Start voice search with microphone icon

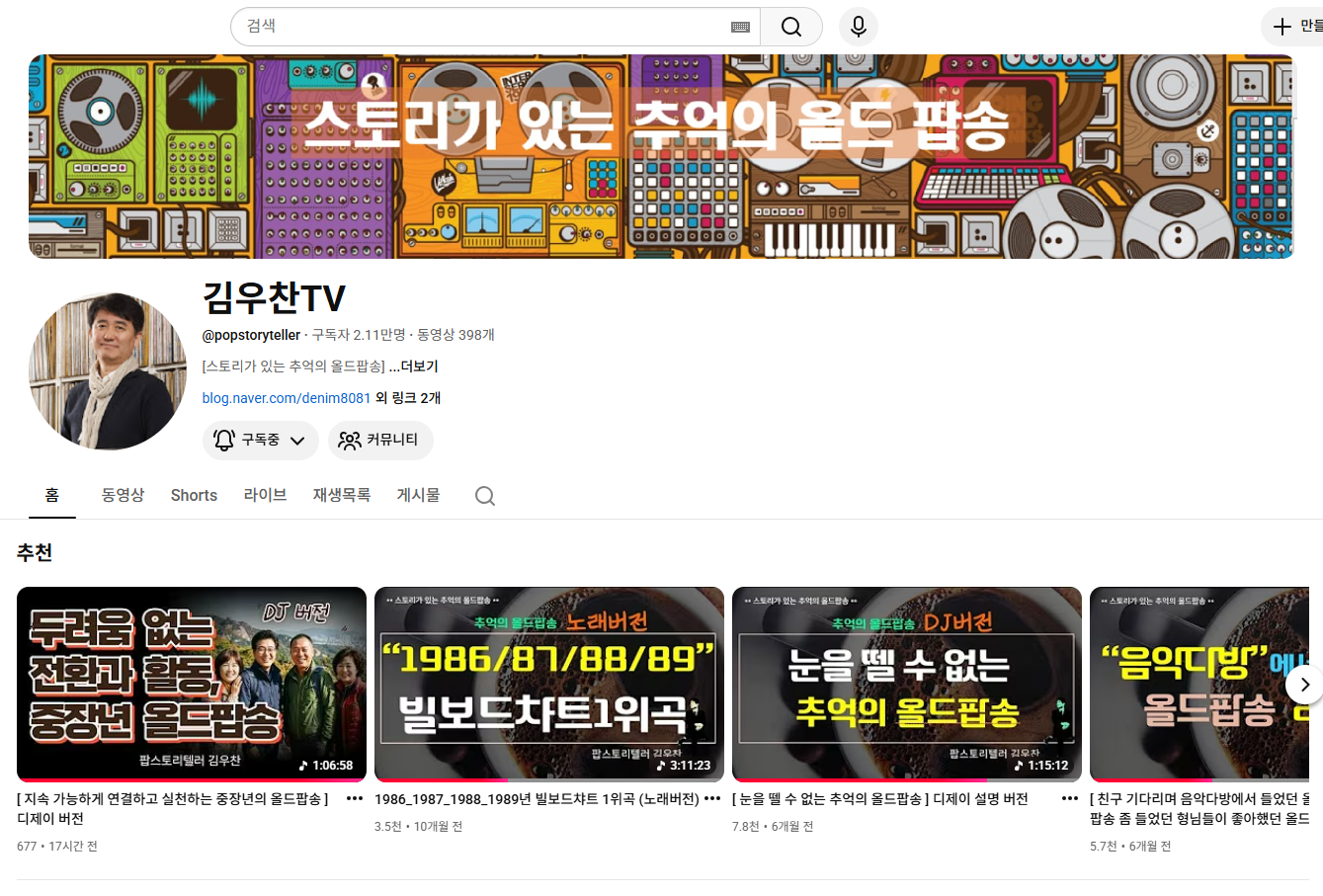[x=859, y=27]
